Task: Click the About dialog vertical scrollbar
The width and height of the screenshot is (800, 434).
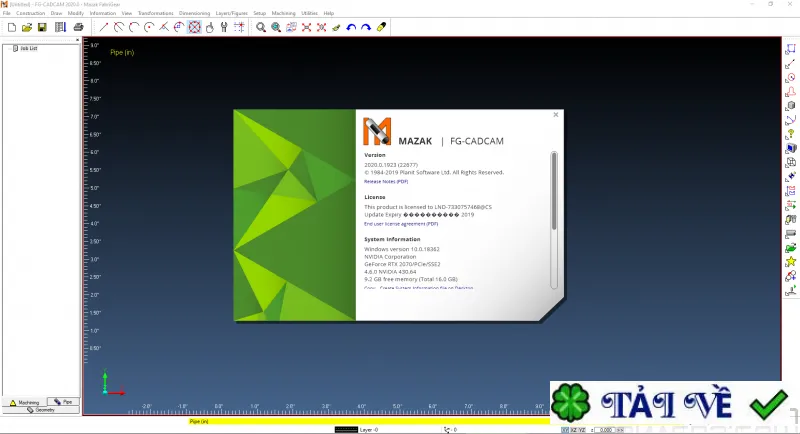Action: [x=554, y=220]
